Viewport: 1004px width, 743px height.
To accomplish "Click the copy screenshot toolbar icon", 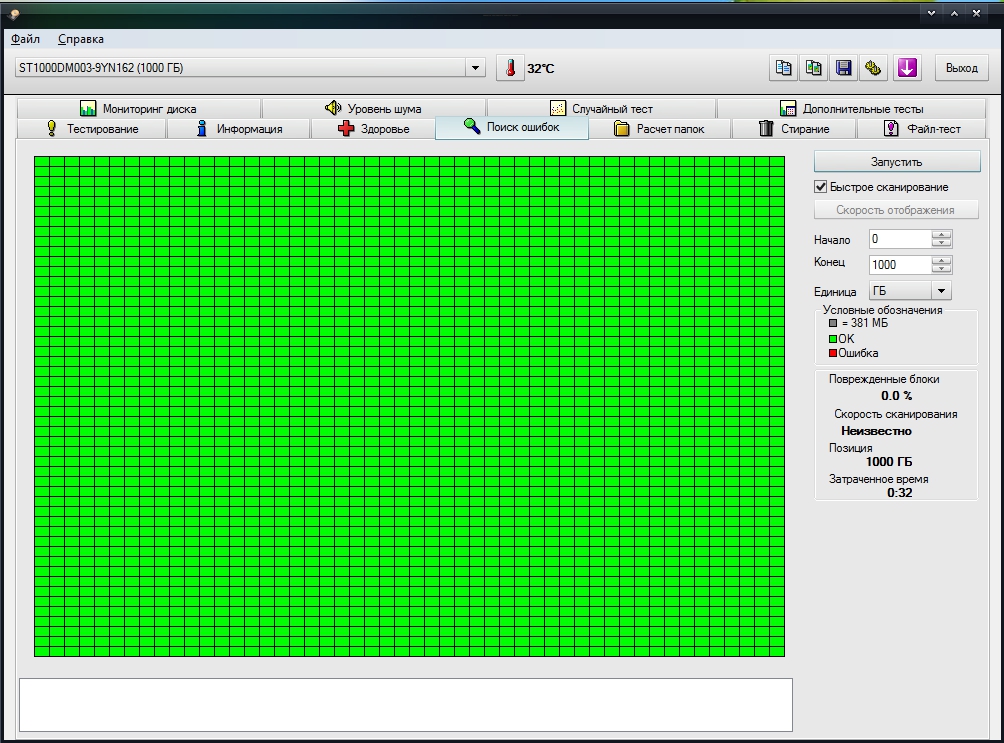I will tap(813, 68).
